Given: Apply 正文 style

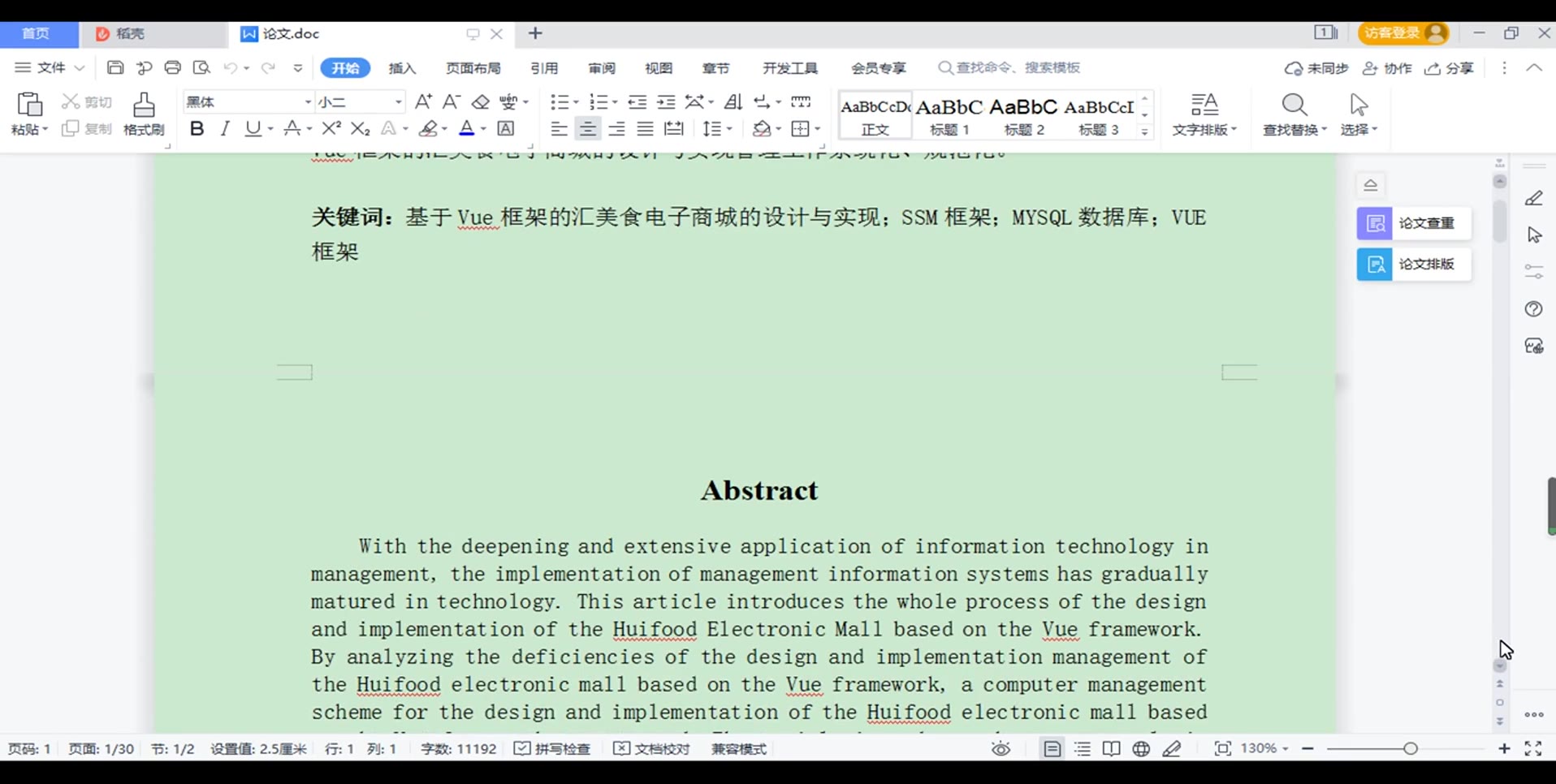Looking at the screenshot, I should pyautogui.click(x=875, y=115).
